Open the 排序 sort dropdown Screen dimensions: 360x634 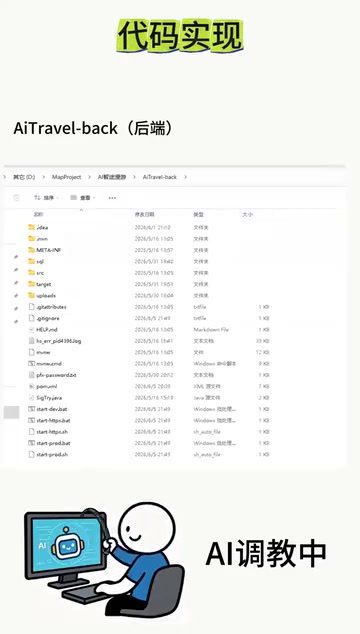pos(46,198)
